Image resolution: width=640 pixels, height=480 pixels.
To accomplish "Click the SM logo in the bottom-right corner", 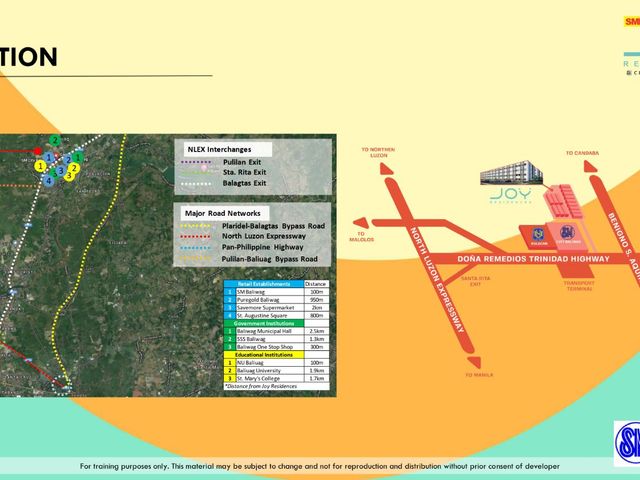I will tap(627, 443).
